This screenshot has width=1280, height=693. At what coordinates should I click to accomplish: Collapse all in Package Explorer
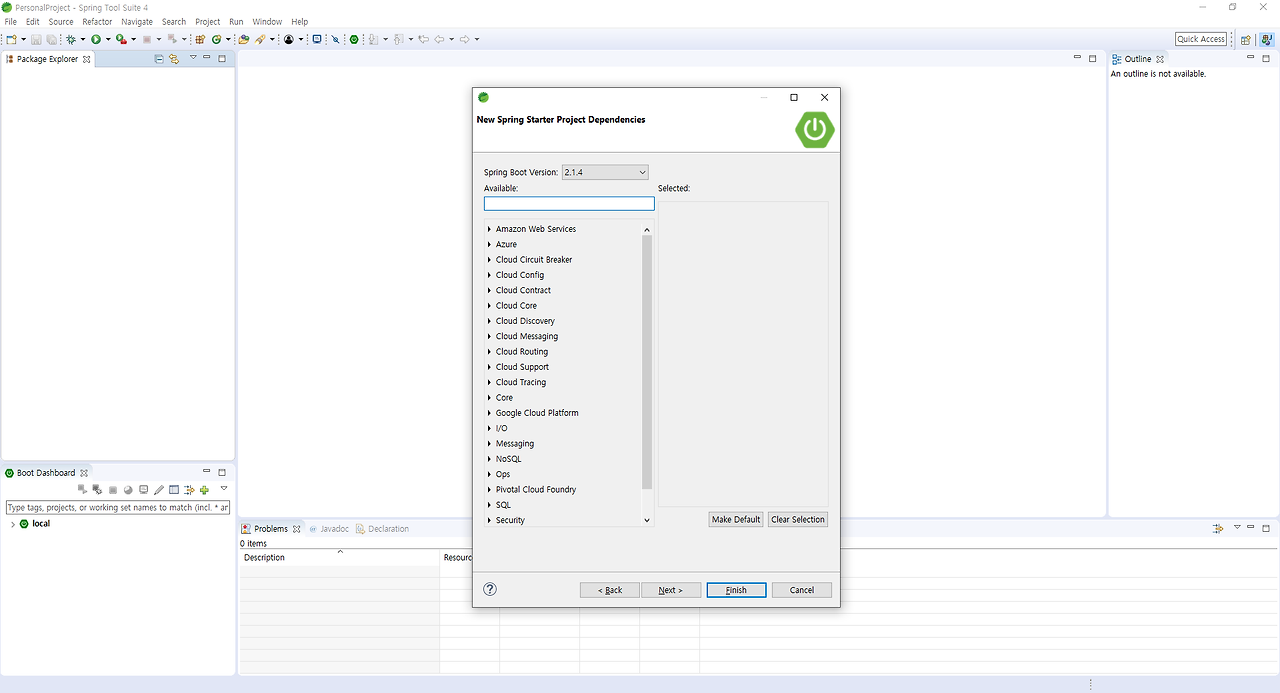tap(159, 59)
